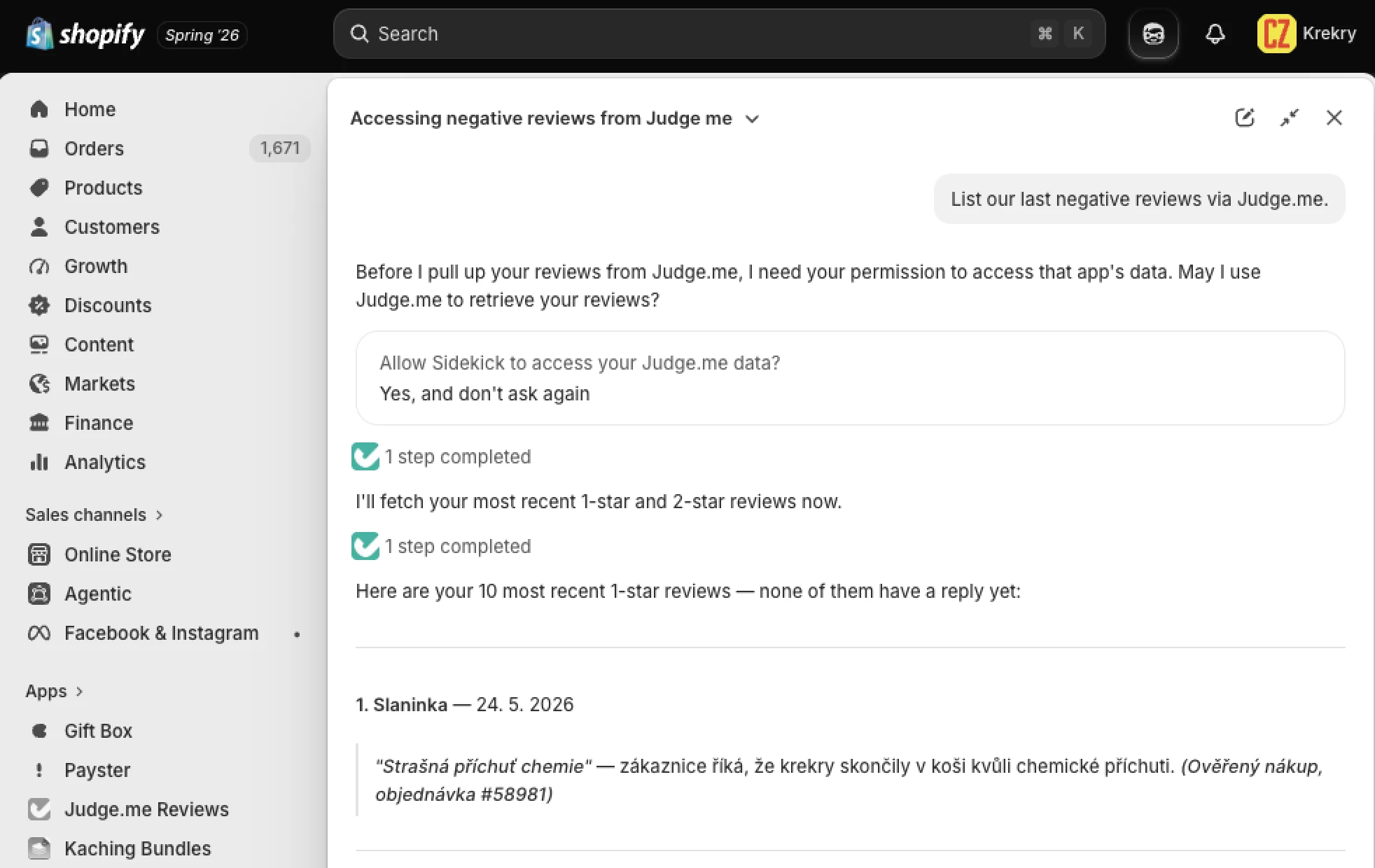
Task: Click the Agentic robot icon
Action: [x=39, y=594]
